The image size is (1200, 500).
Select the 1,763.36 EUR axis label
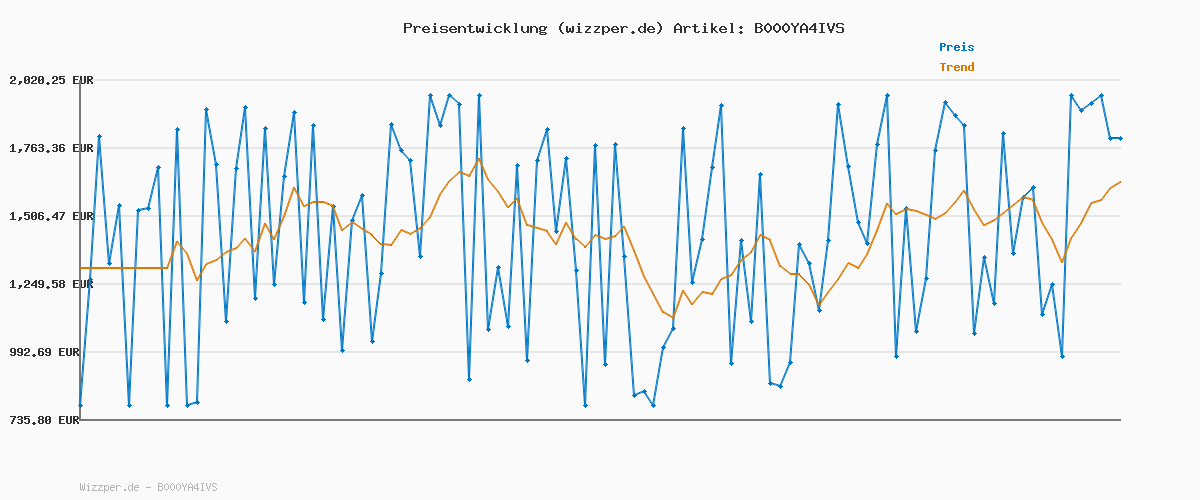pyautogui.click(x=51, y=148)
